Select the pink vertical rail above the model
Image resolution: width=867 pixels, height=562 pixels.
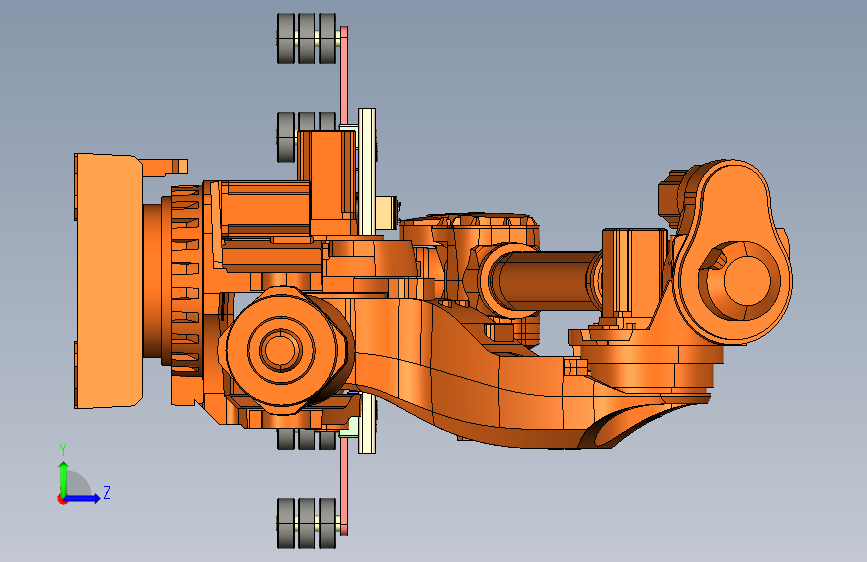tap(343, 75)
